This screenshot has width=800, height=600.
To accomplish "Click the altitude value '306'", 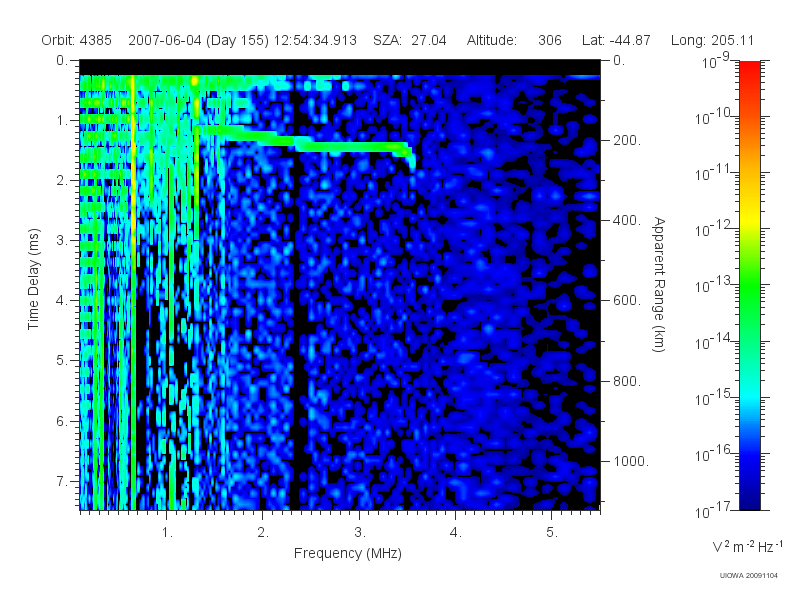I will 549,40.
